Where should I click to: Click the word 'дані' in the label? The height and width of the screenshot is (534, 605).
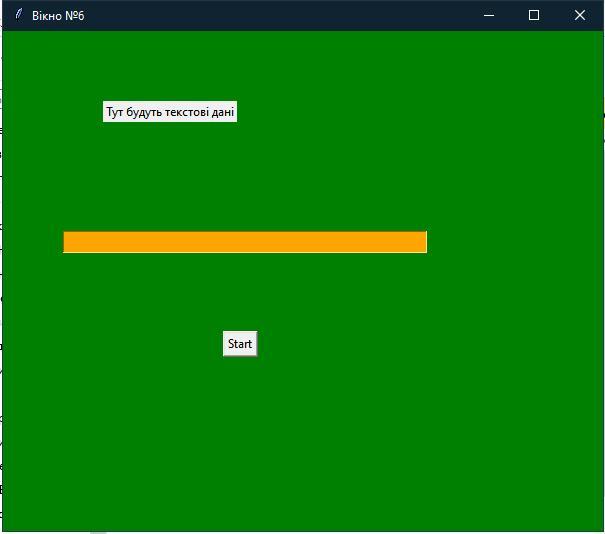point(222,112)
